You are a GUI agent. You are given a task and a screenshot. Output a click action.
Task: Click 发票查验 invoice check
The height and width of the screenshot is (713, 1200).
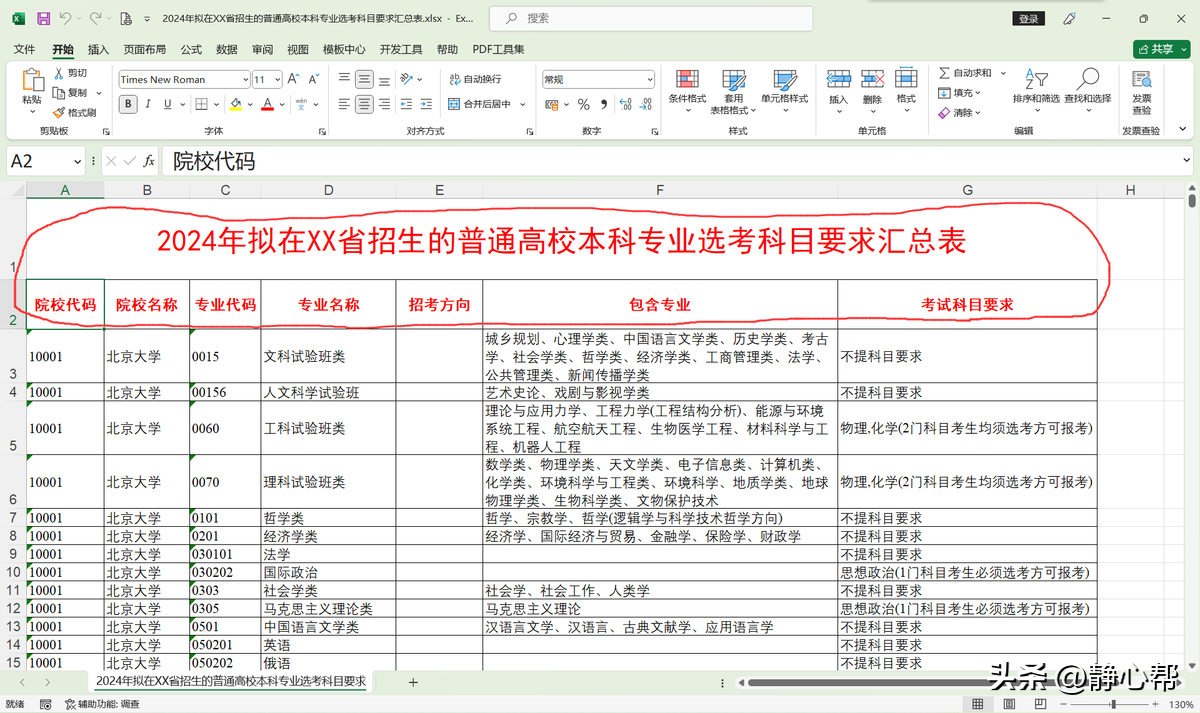click(x=1141, y=92)
